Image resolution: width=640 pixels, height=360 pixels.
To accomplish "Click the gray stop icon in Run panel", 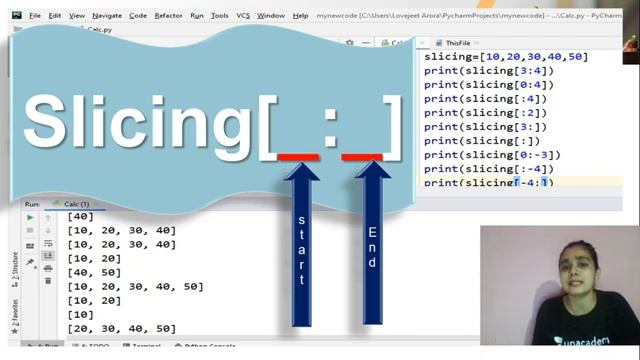I will (30, 231).
